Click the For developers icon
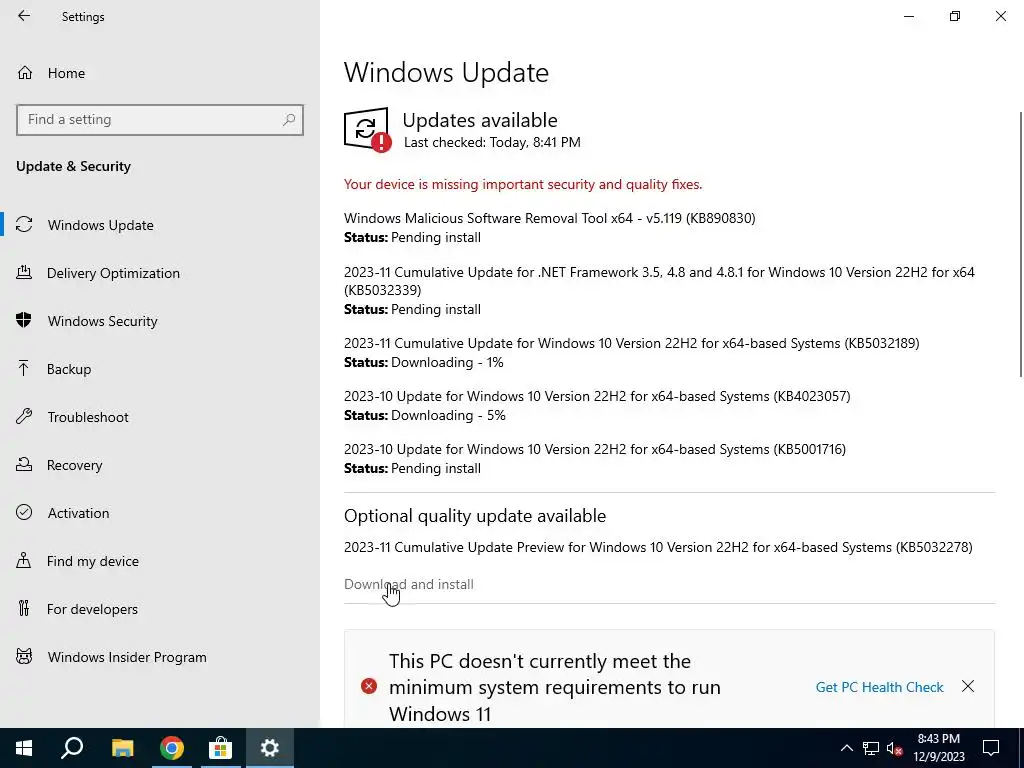This screenshot has height=768, width=1024. click(24, 608)
